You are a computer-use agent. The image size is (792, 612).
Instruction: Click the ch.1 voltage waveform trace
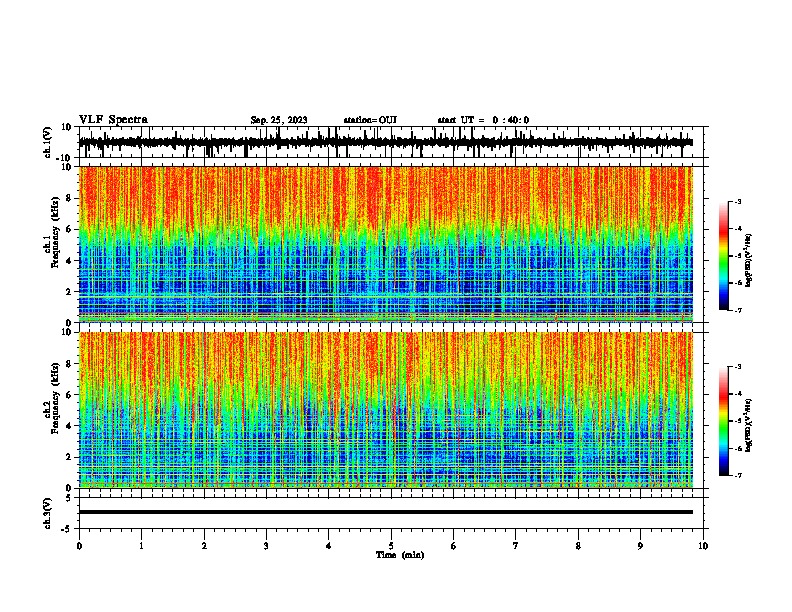coord(385,142)
